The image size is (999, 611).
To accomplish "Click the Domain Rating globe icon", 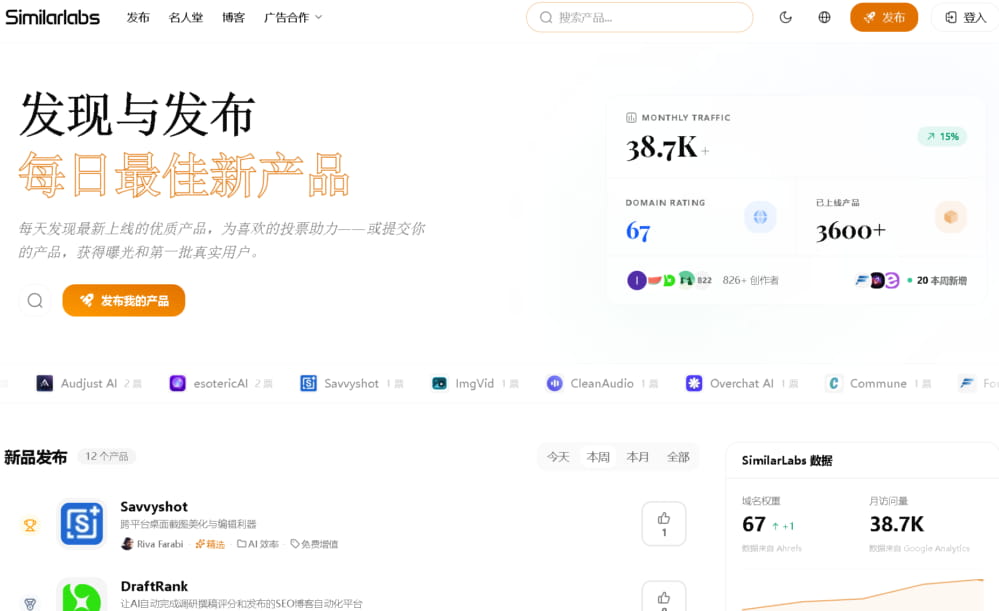I will coord(760,217).
